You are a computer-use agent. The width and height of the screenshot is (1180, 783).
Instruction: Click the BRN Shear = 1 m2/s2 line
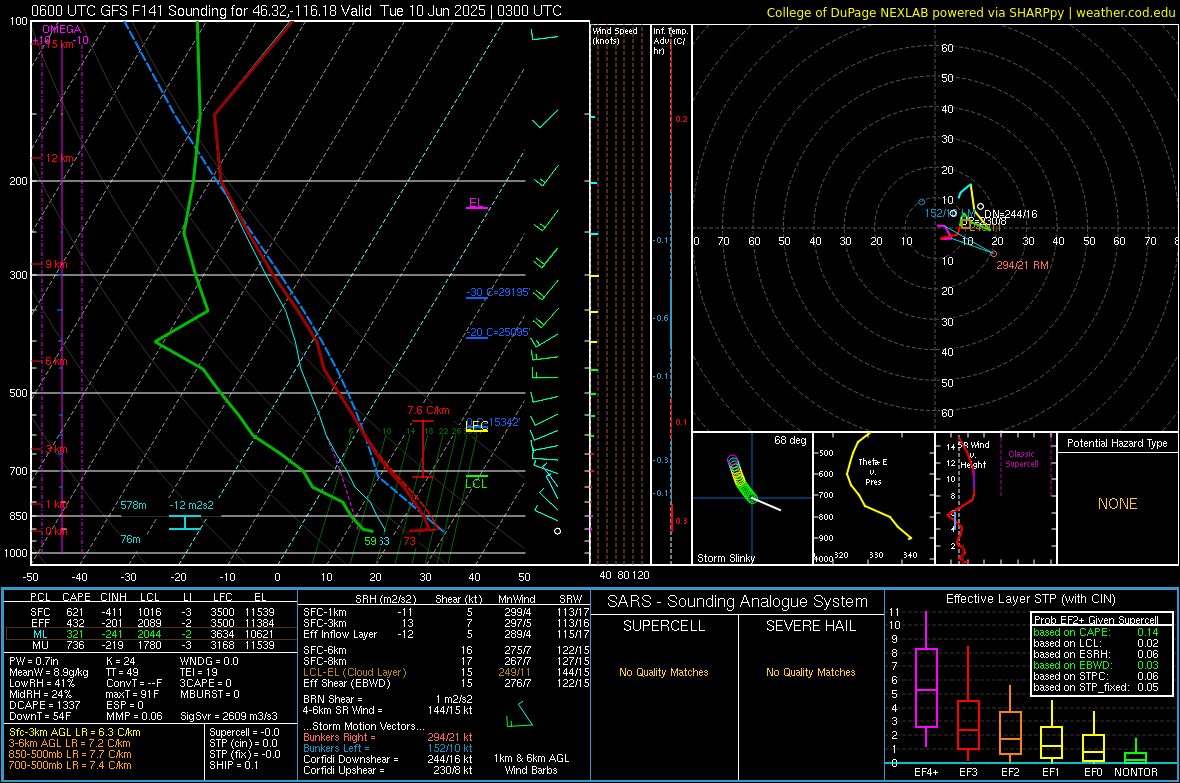pos(388,699)
